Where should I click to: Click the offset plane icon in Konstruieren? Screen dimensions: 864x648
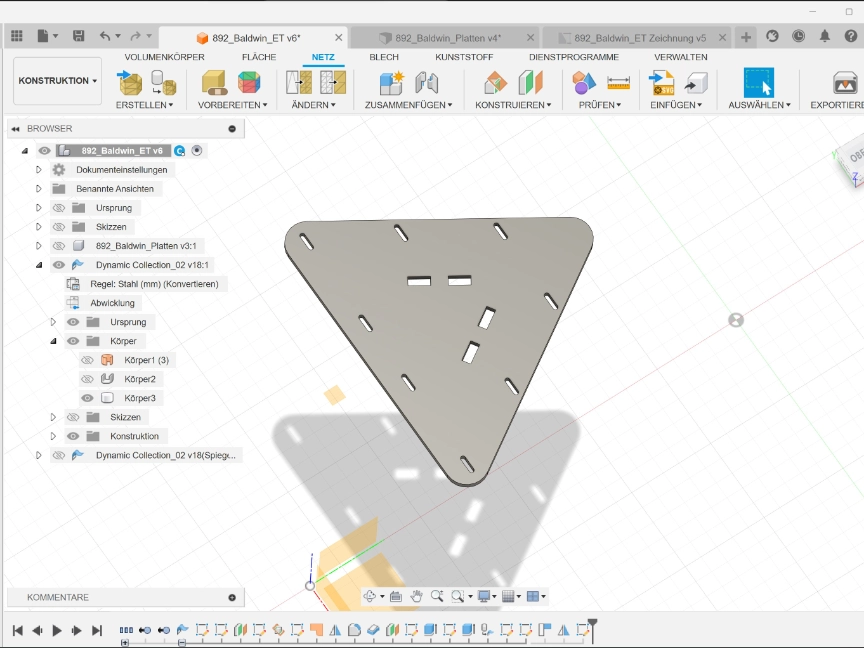click(x=495, y=83)
